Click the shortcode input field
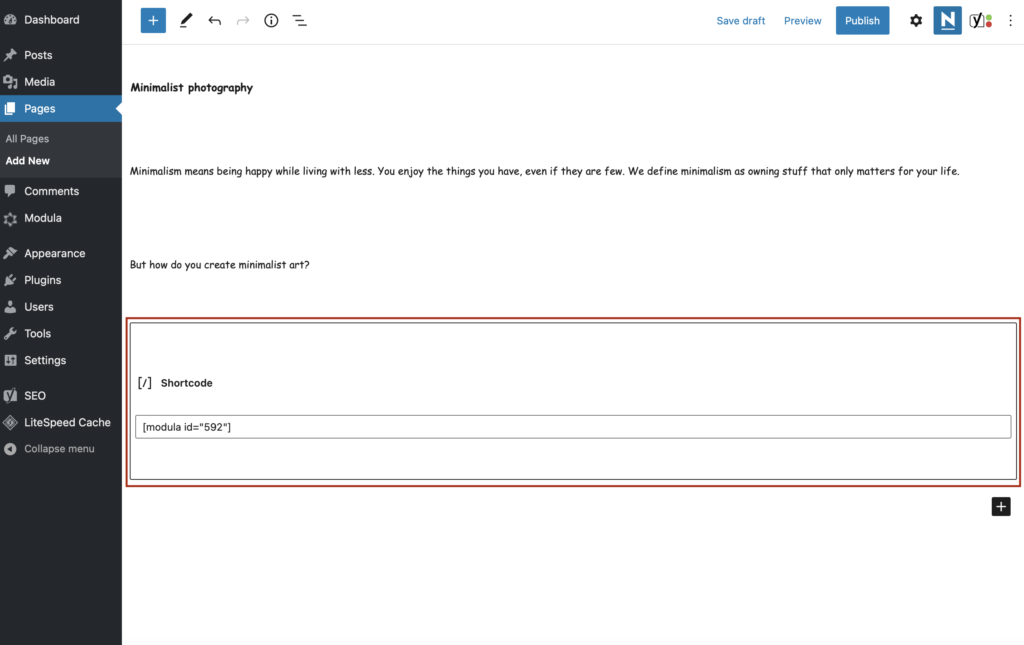 coord(573,427)
